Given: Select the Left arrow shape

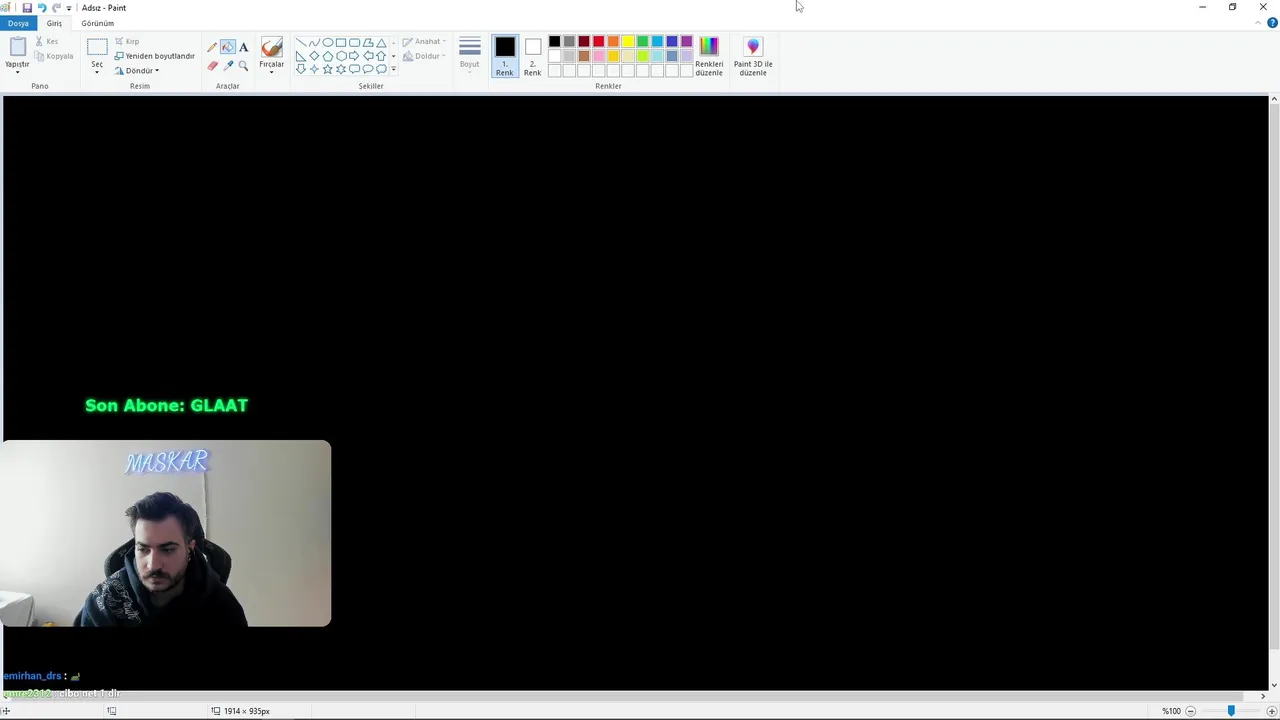Looking at the screenshot, I should tap(368, 56).
